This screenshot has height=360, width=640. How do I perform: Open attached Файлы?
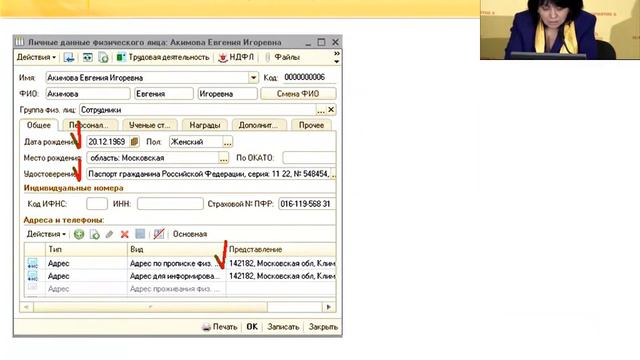(x=282, y=58)
